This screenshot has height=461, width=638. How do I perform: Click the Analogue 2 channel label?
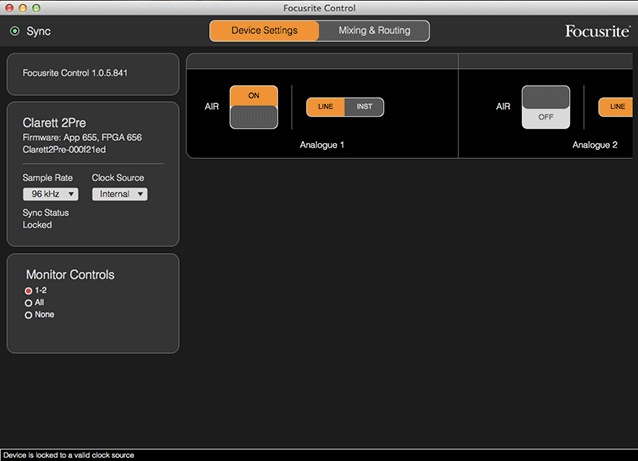[x=595, y=145]
